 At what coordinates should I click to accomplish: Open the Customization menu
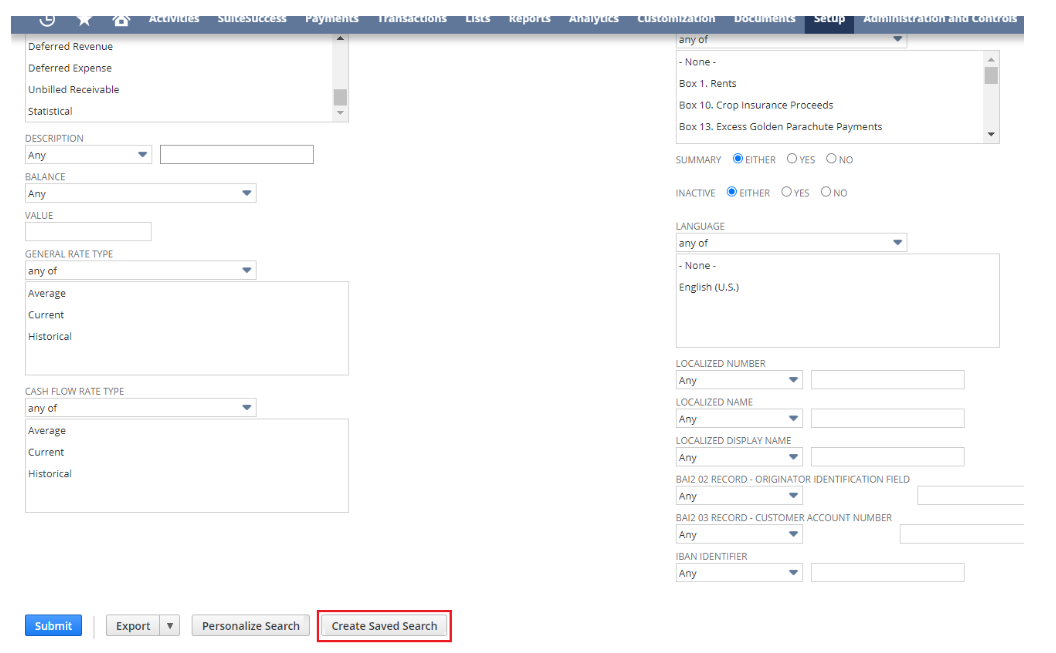(676, 20)
